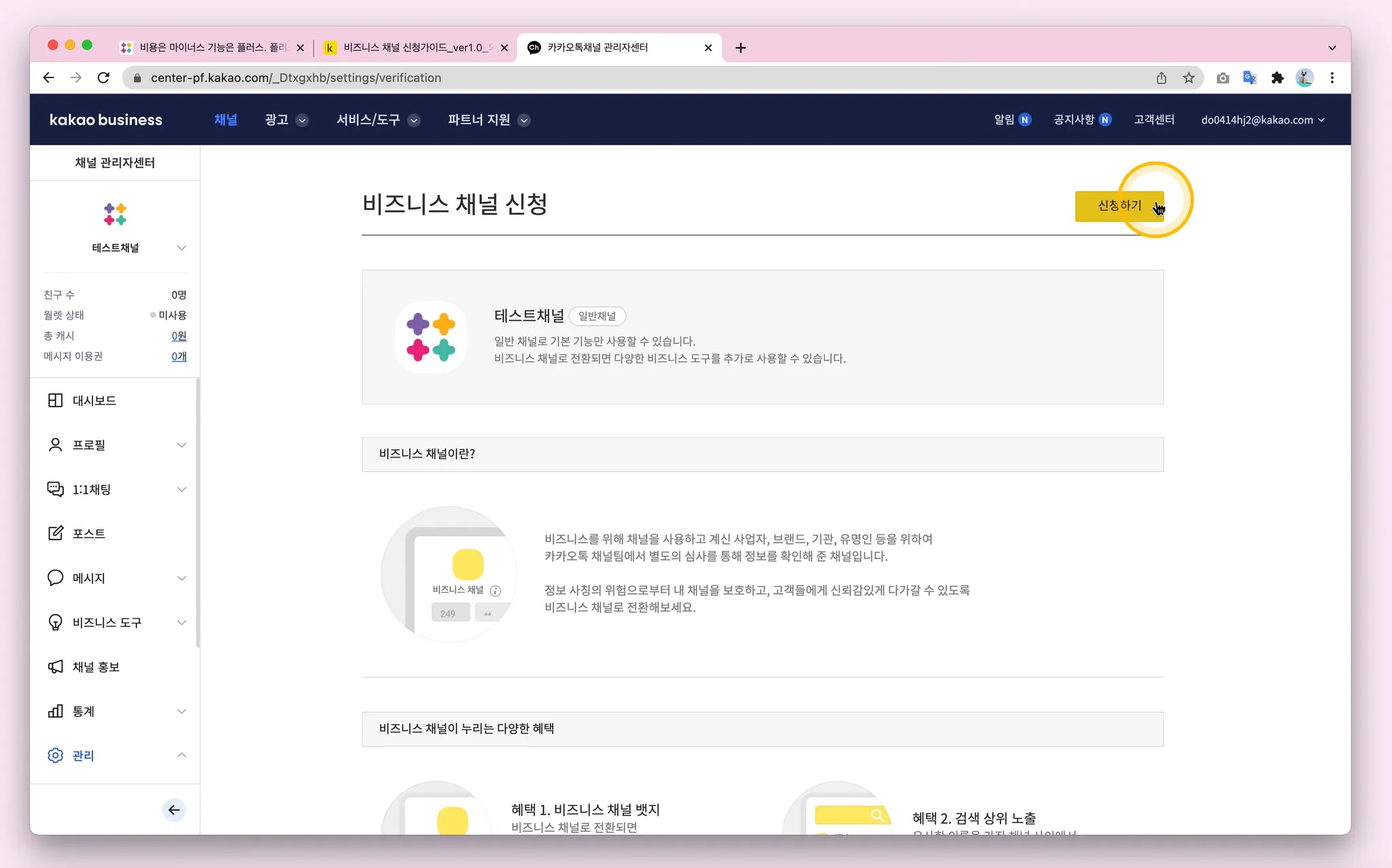The width and height of the screenshot is (1392, 868).
Task: Click the page share icon in address bar
Action: click(x=1161, y=78)
